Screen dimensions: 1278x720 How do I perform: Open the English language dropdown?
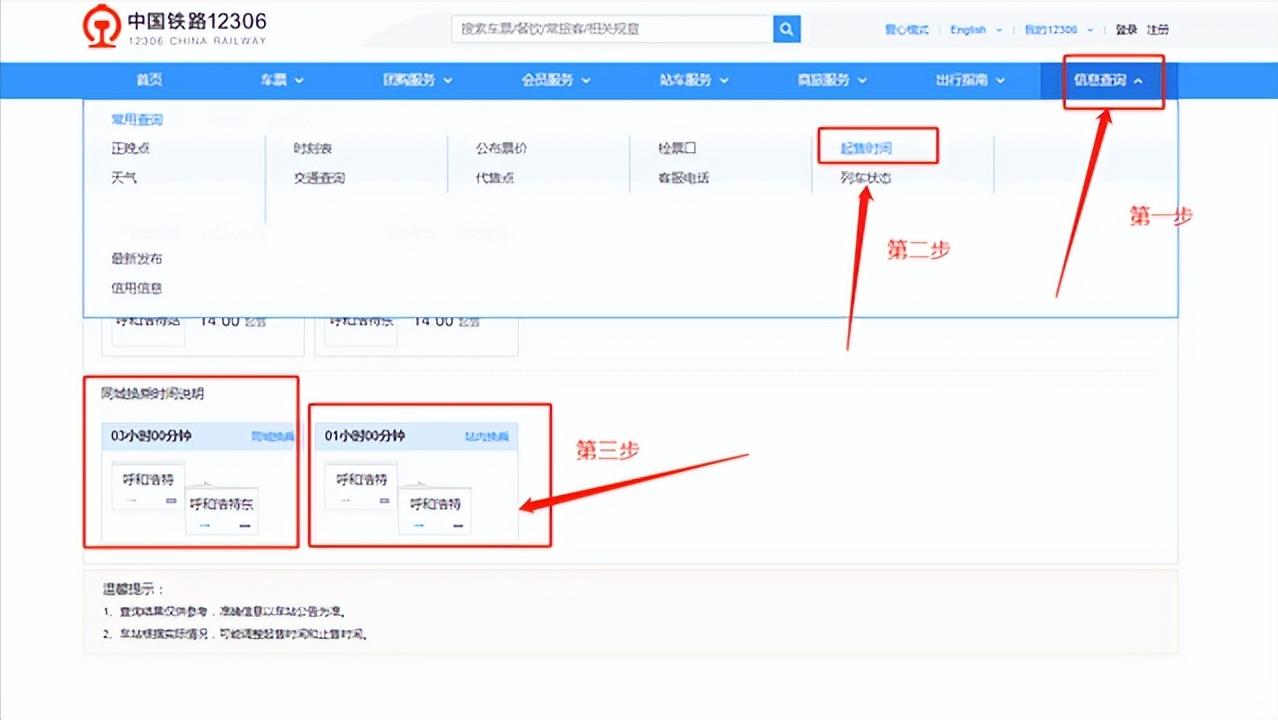pyautogui.click(x=969, y=30)
